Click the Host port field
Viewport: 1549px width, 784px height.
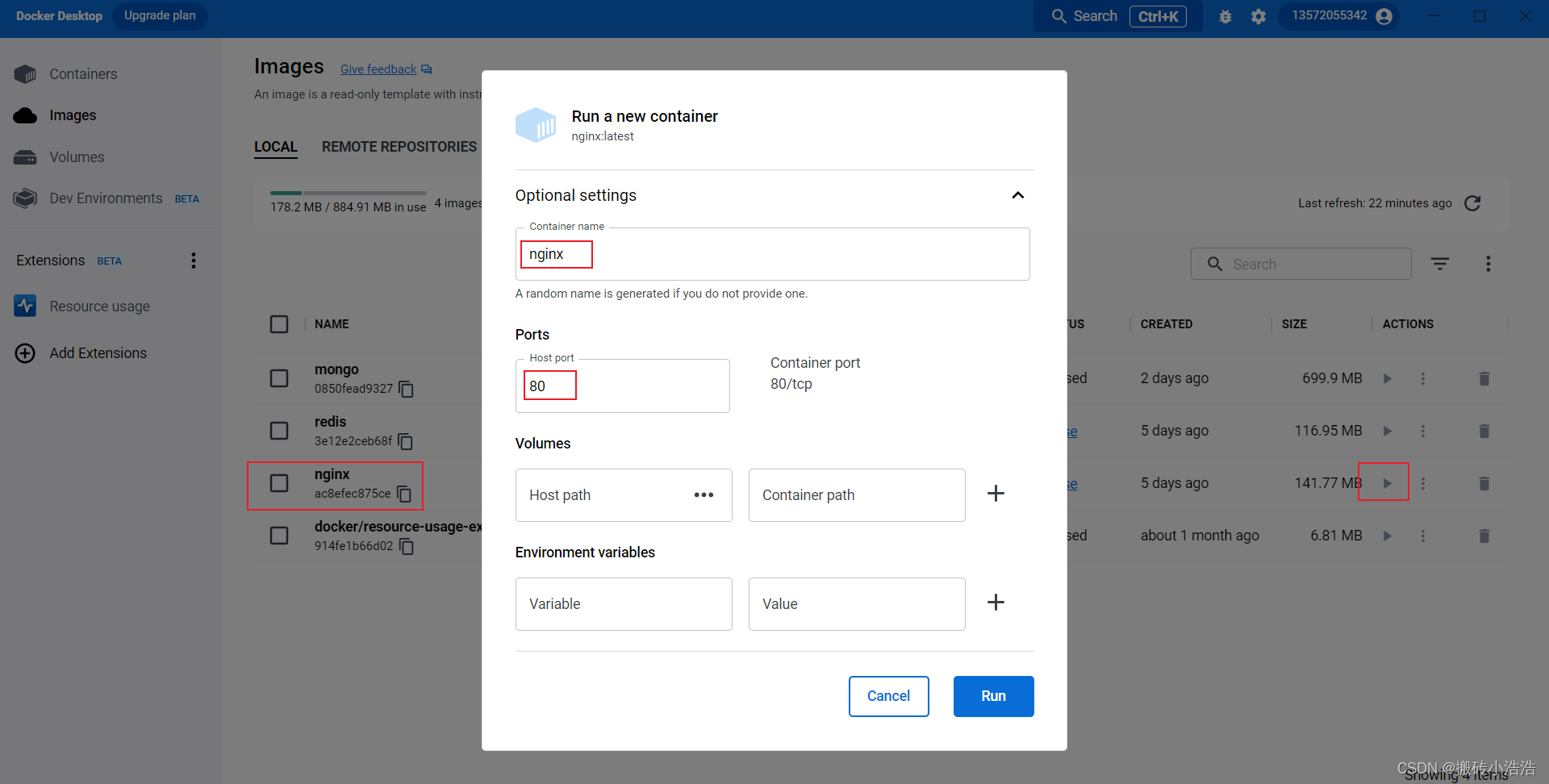coord(622,386)
